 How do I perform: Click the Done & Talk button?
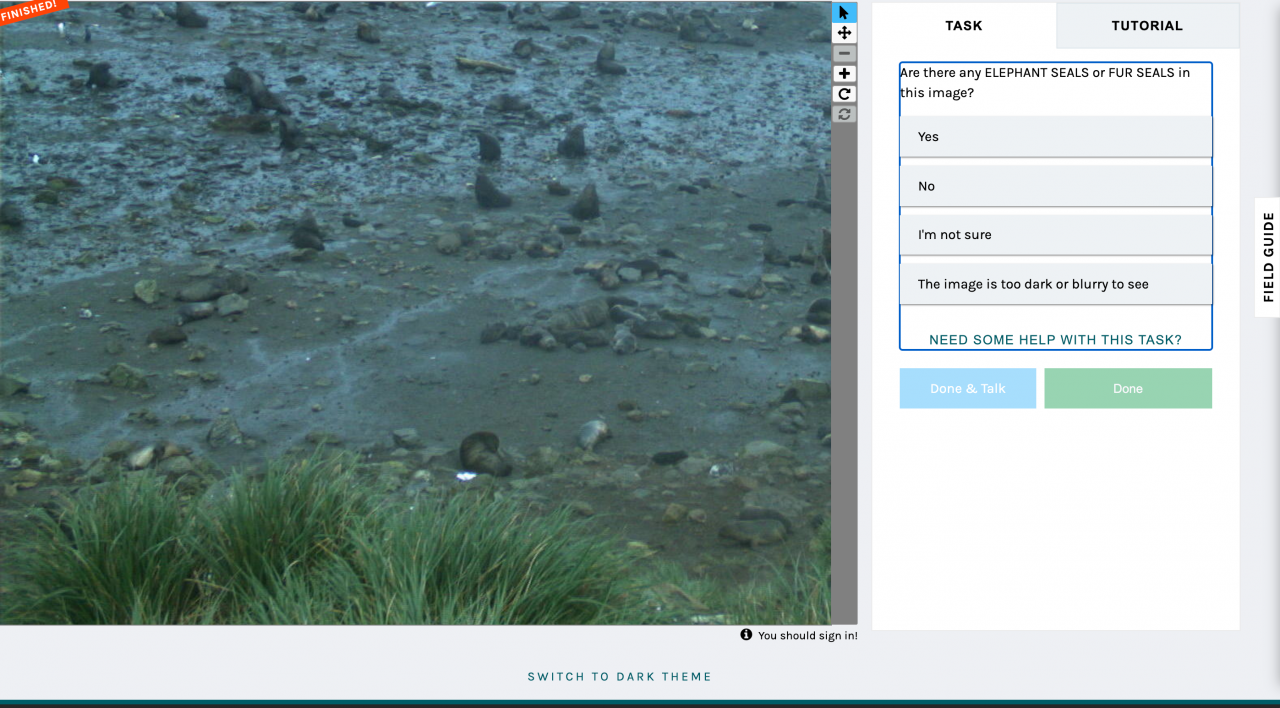pyautogui.click(x=968, y=388)
